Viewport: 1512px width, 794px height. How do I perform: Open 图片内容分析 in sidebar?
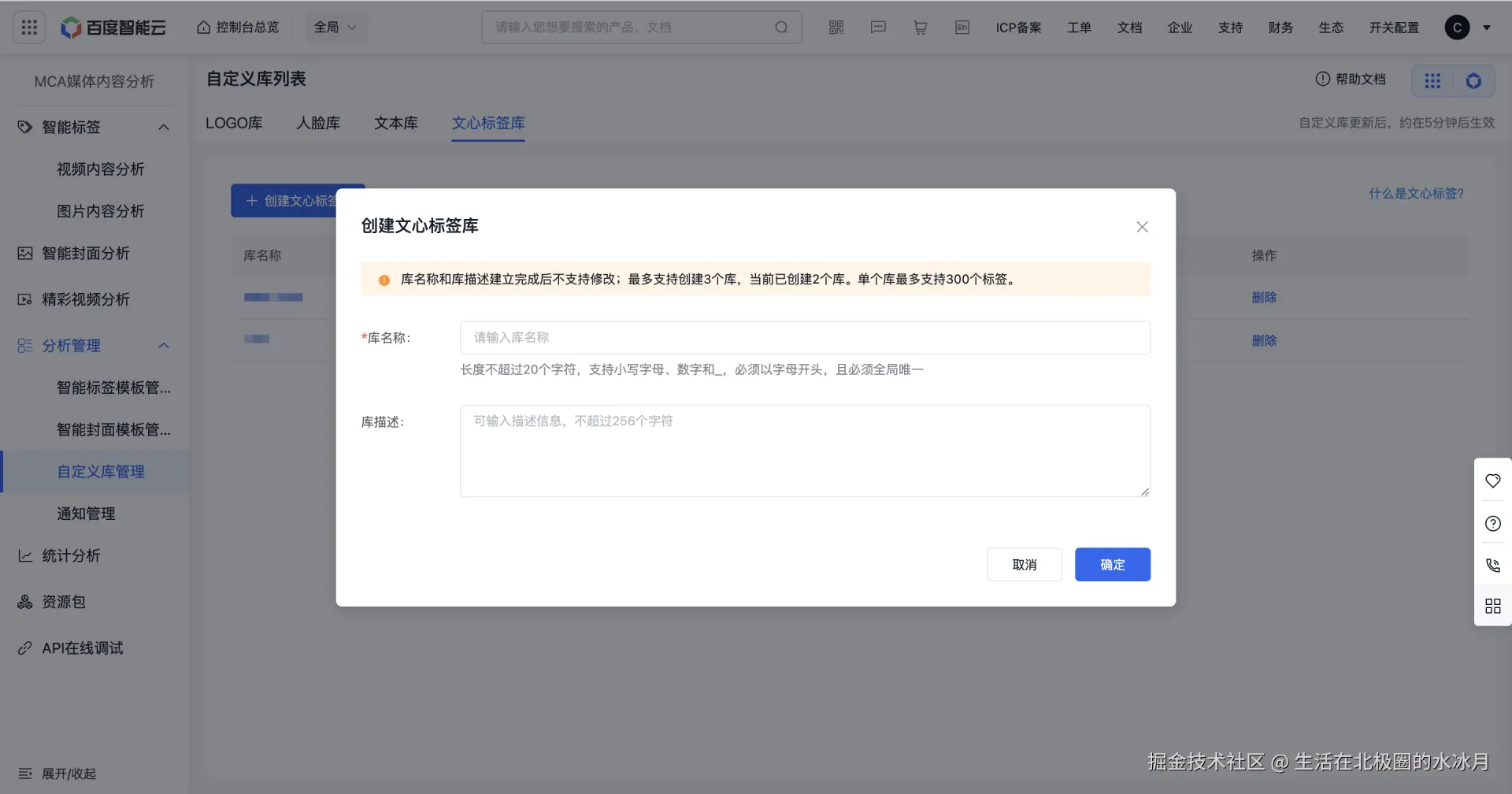point(100,211)
